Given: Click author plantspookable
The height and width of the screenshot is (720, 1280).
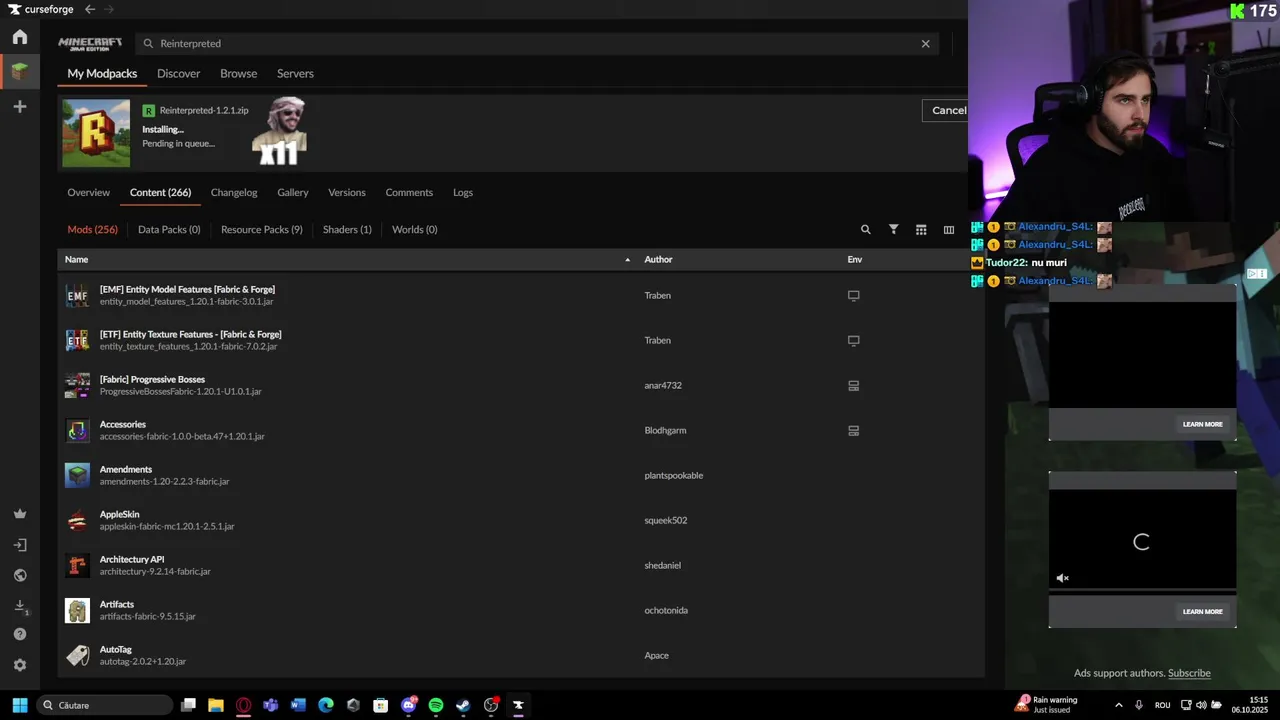Looking at the screenshot, I should click(x=673, y=476).
